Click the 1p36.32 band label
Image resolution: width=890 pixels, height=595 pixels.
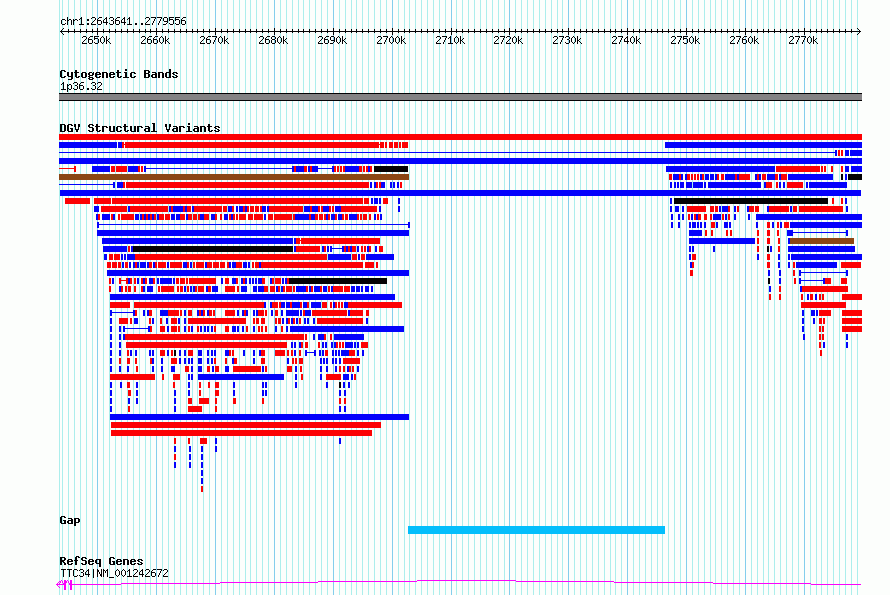(x=81, y=86)
